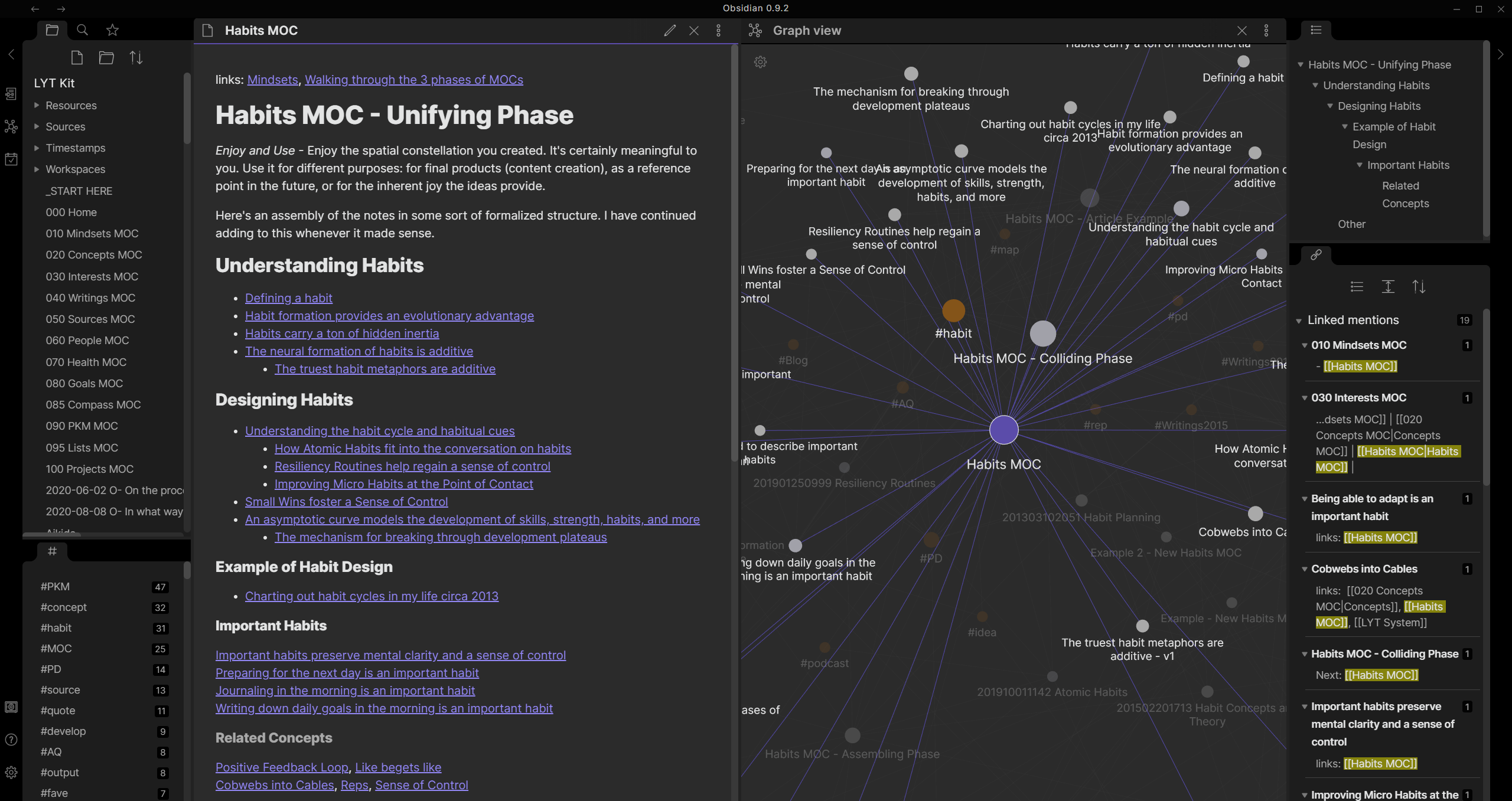
Task: Open search in left sidebar
Action: 82,30
